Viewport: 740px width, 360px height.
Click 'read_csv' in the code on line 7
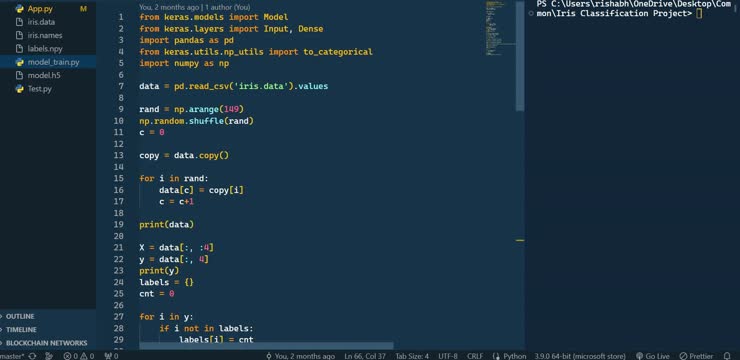coord(209,86)
